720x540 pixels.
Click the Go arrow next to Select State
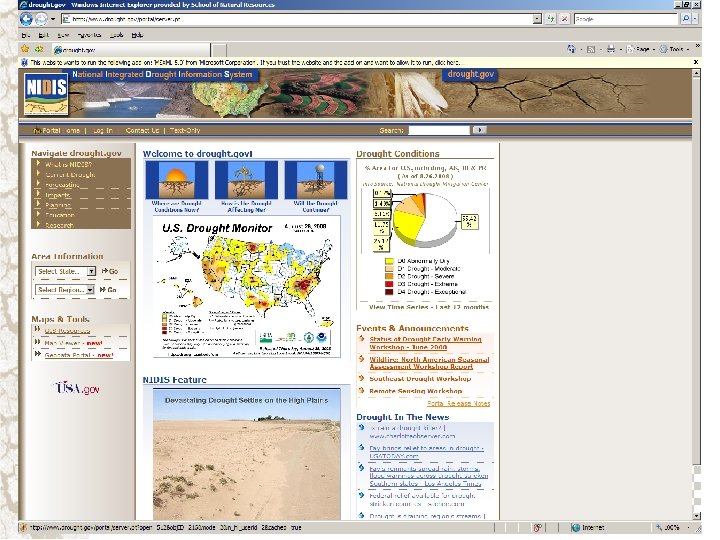(110, 271)
